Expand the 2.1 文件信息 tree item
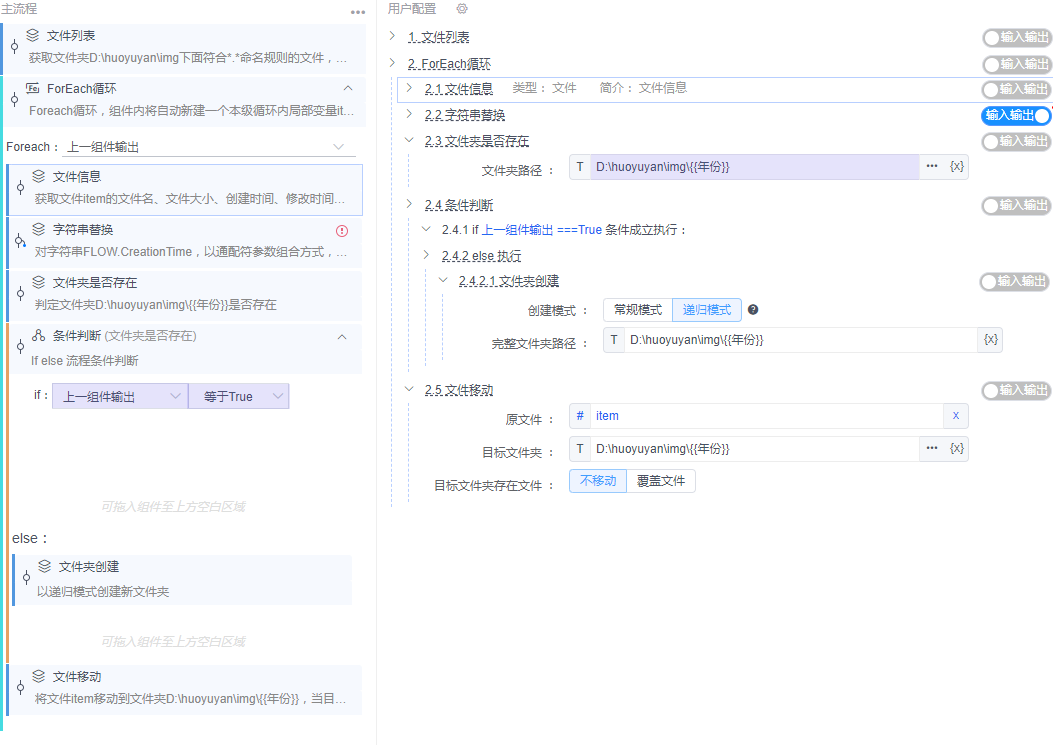Viewport: 1053px width, 745px height. pos(408,88)
